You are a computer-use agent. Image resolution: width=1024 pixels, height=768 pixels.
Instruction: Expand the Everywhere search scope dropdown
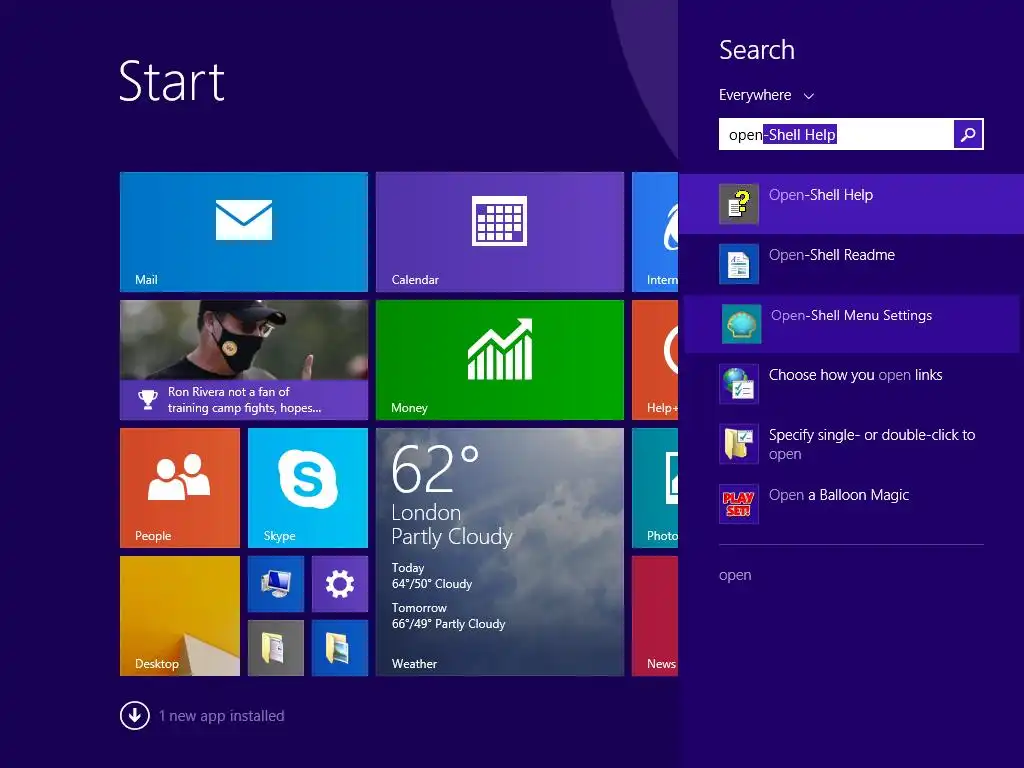pyautogui.click(x=766, y=95)
